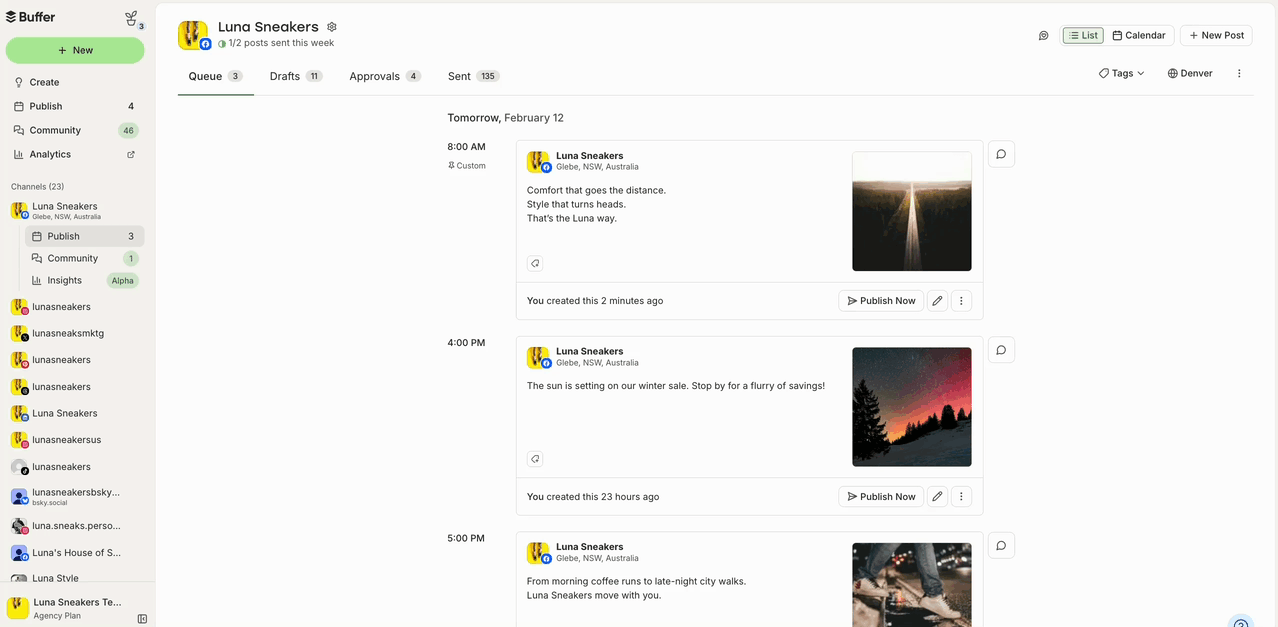Open overflow menu on the 4:00 PM post
Viewport: 1278px width, 627px height.
(961, 496)
